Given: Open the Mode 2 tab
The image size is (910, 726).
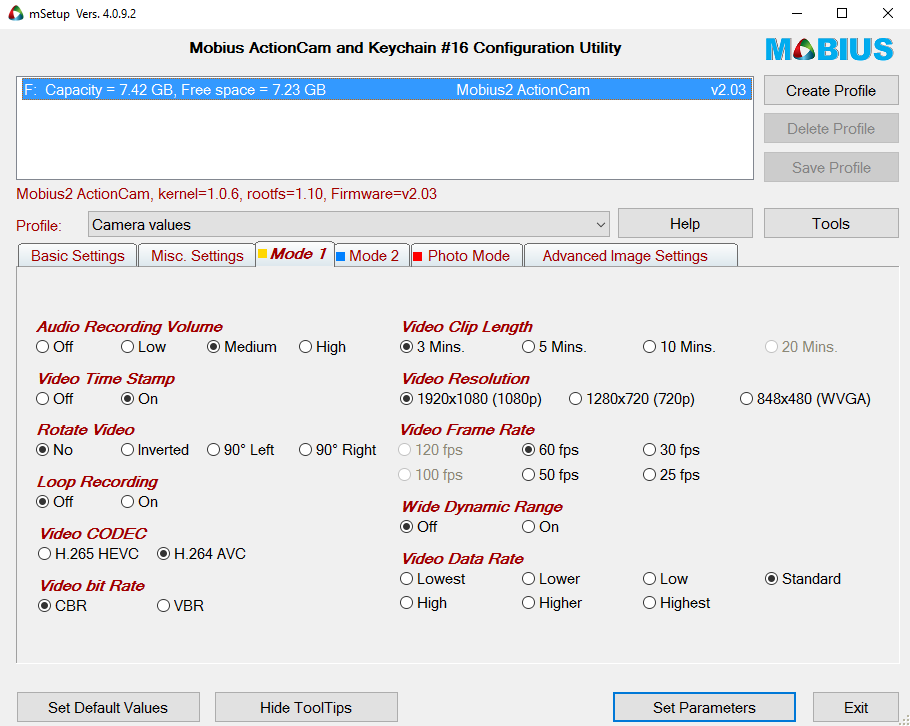Looking at the screenshot, I should pos(371,256).
